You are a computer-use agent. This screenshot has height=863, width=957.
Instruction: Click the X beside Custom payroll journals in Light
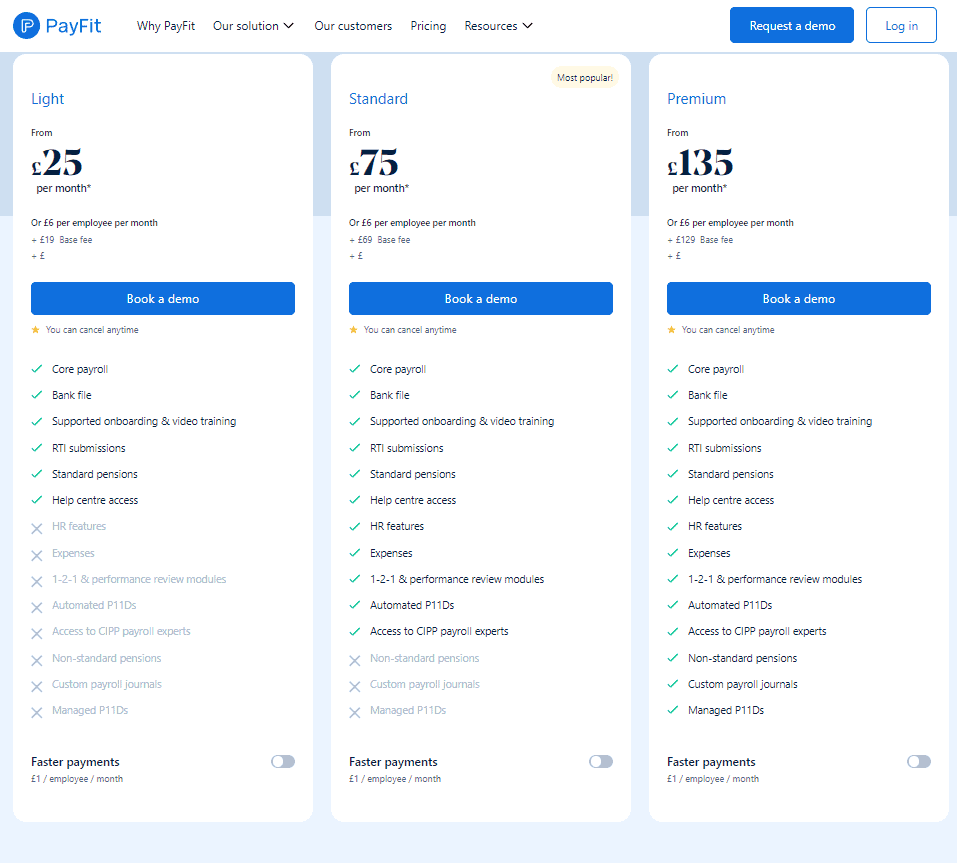(x=37, y=684)
